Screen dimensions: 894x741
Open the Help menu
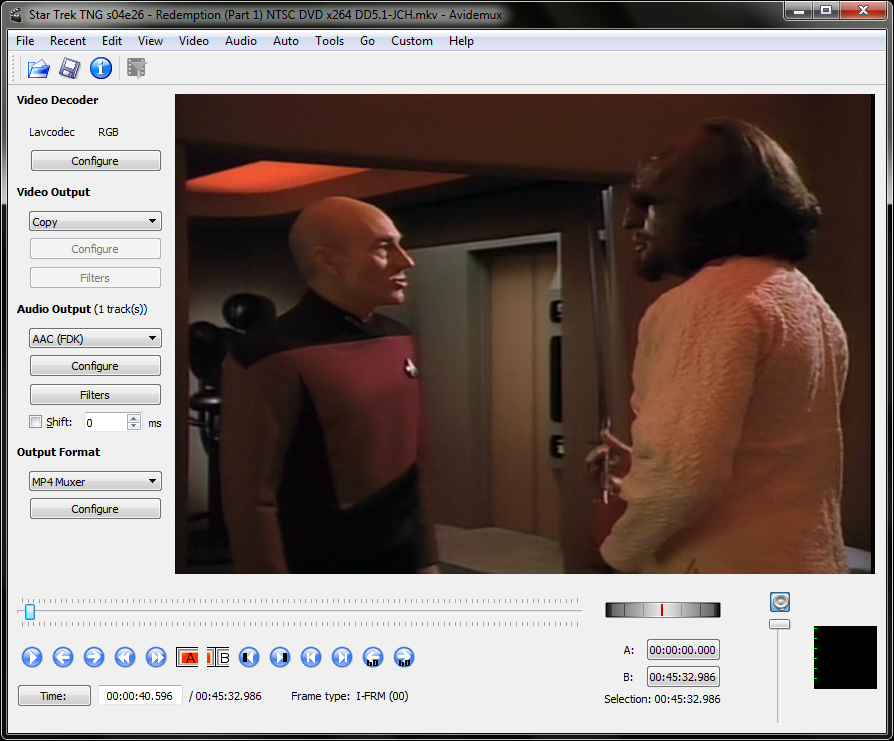pyautogui.click(x=461, y=41)
